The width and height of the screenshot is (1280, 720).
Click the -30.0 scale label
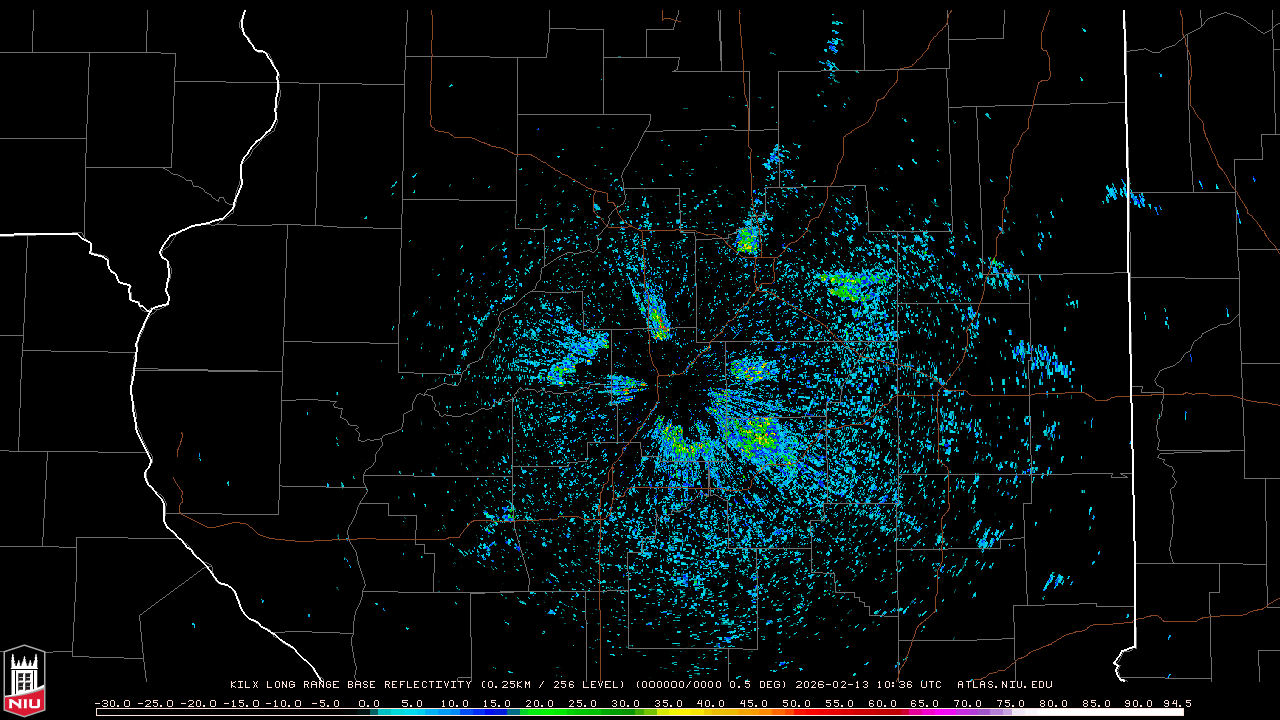point(114,704)
